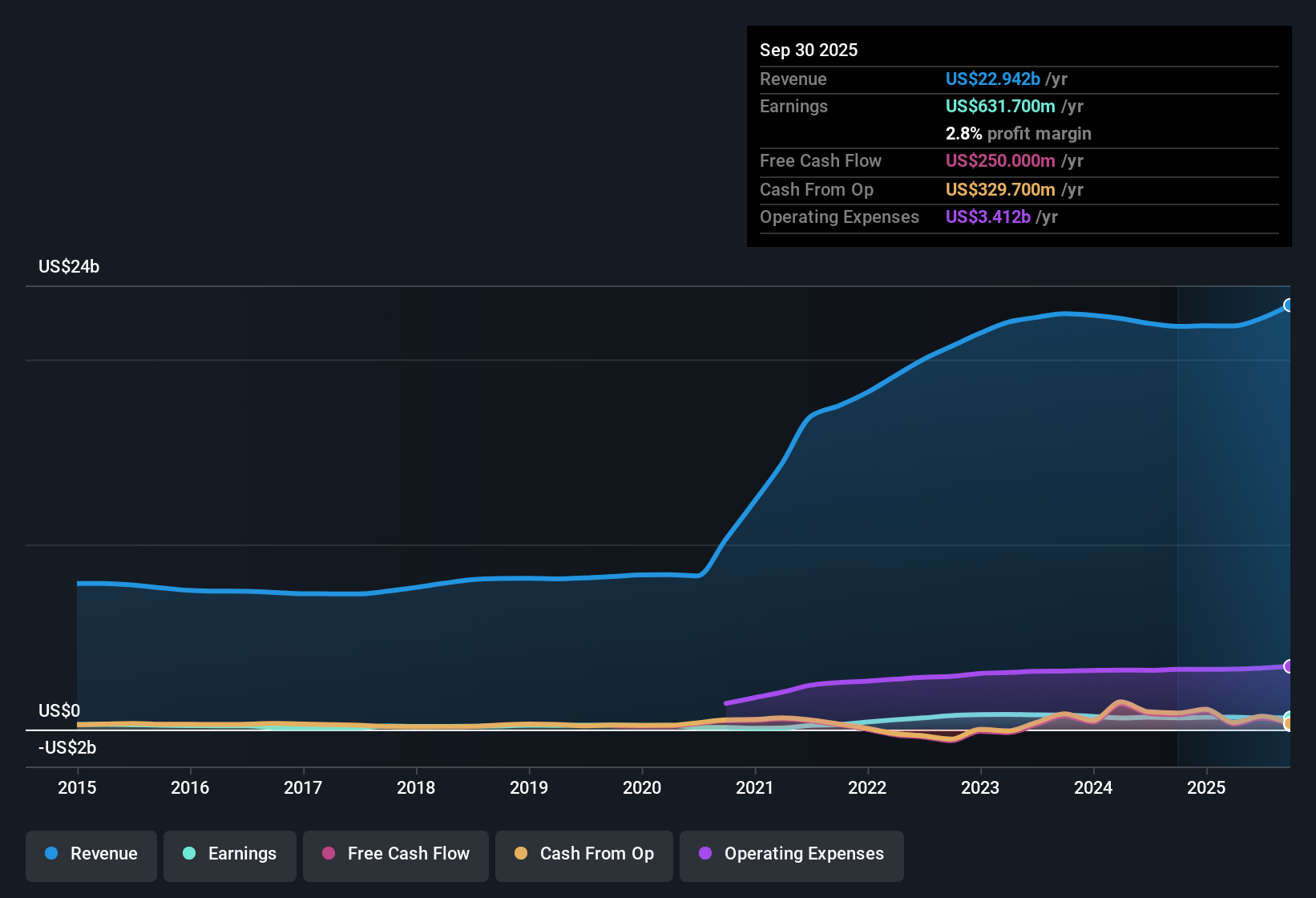The image size is (1316, 898).
Task: Click the pink Free Cash Flow dot icon
Action: (329, 854)
